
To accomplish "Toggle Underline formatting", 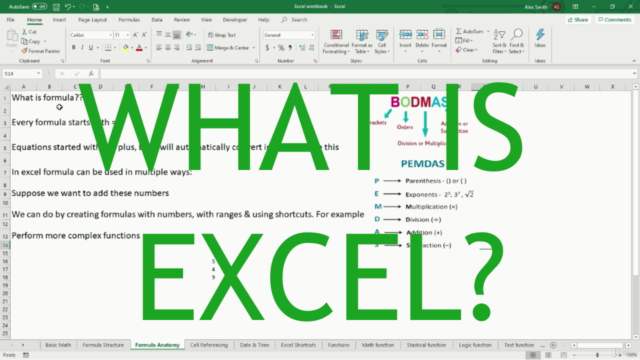I will 91,48.
